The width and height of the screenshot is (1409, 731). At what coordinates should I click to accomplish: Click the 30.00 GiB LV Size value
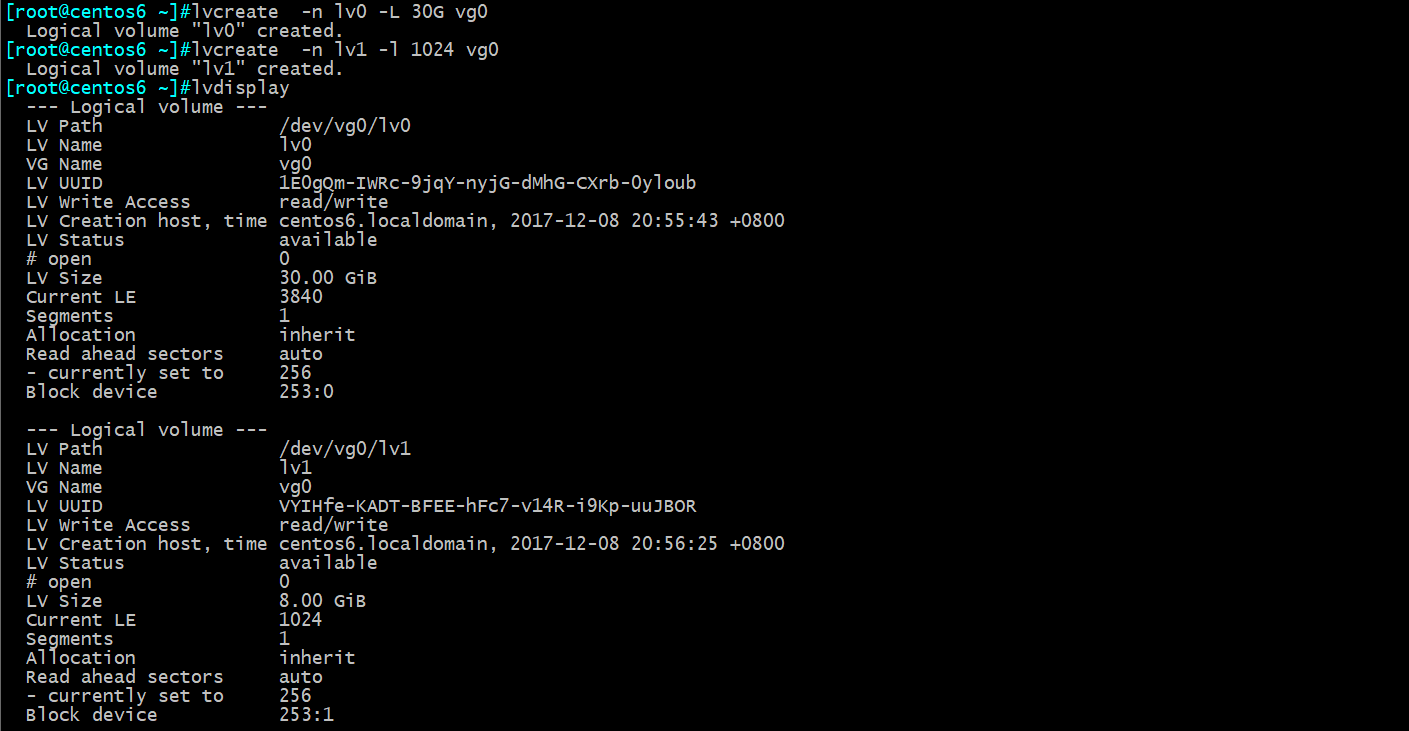pos(328,278)
